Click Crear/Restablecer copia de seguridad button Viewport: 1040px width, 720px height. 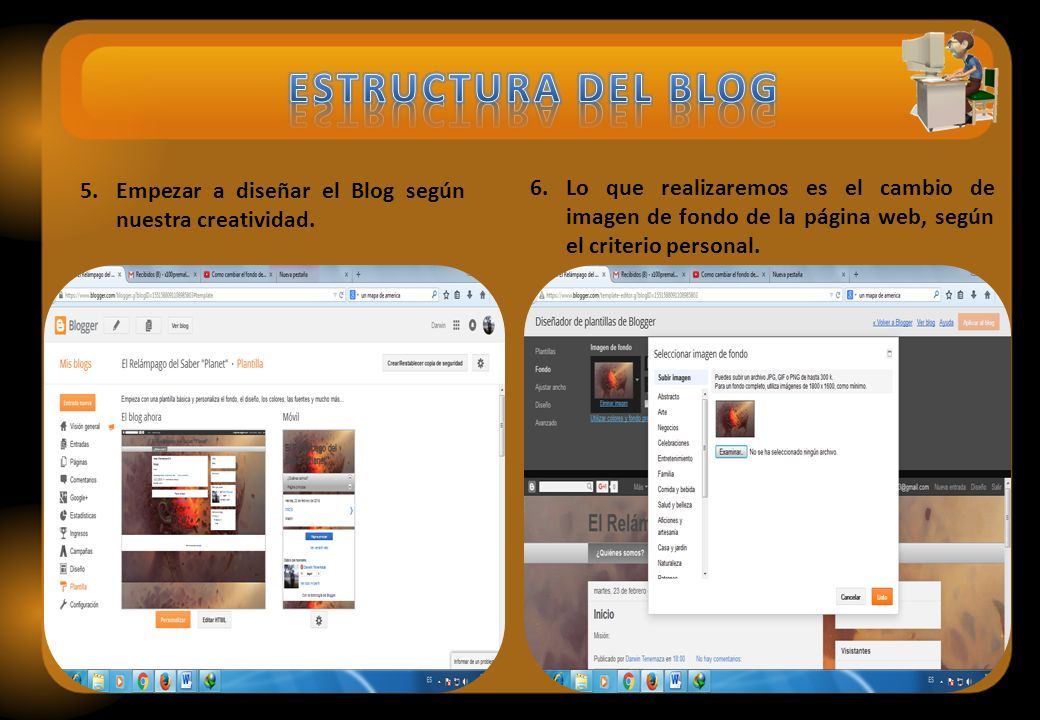coord(425,363)
